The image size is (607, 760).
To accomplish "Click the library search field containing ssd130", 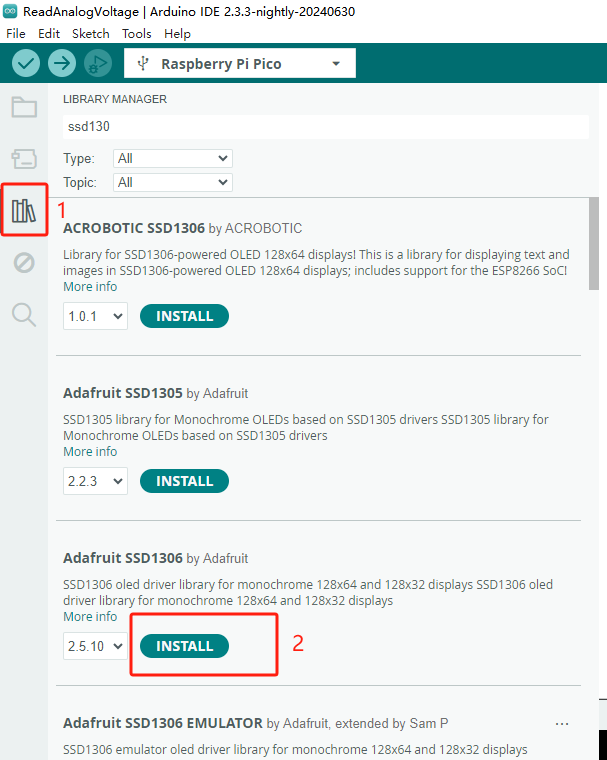I will [x=326, y=127].
